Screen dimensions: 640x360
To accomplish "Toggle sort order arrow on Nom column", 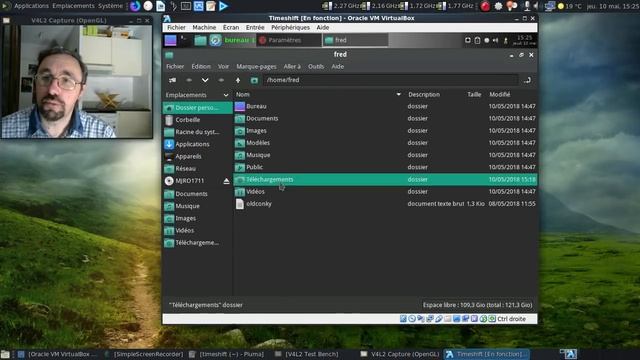I will coord(398,94).
